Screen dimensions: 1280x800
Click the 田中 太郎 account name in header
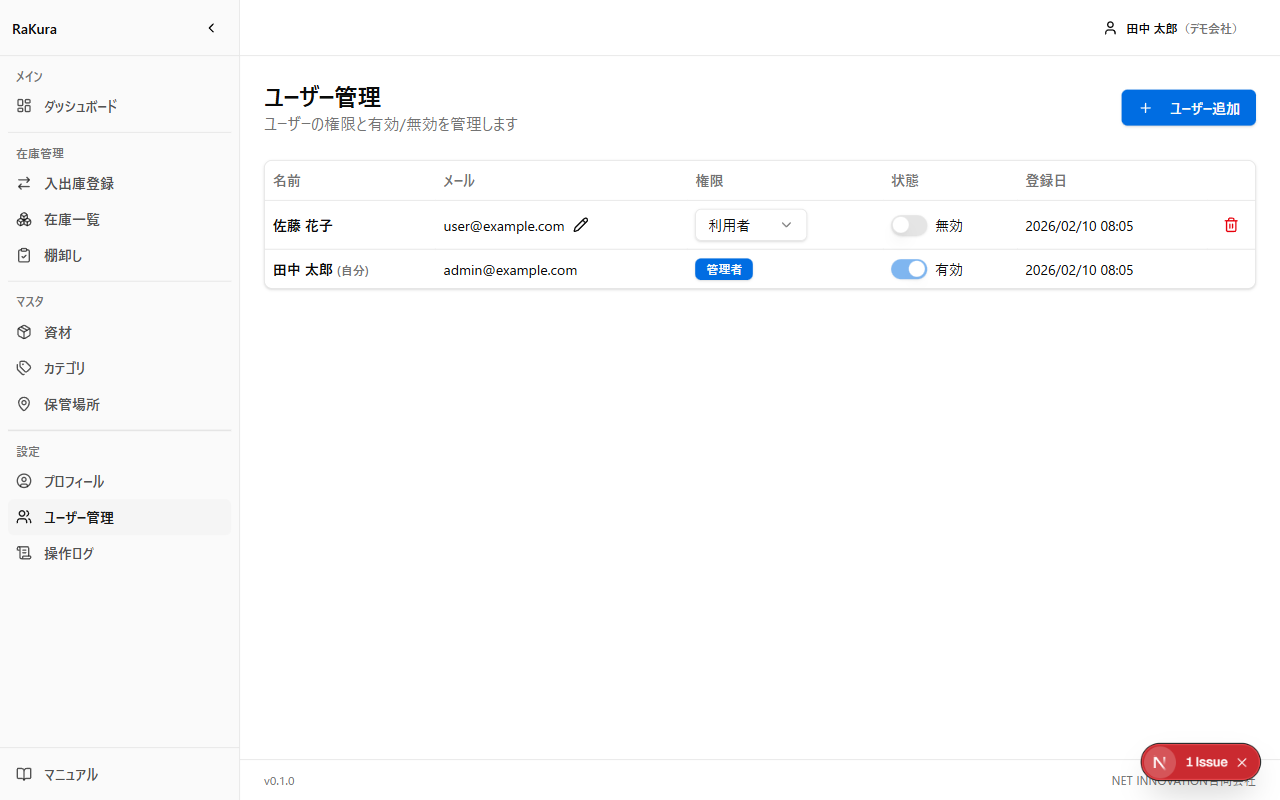click(x=1151, y=29)
